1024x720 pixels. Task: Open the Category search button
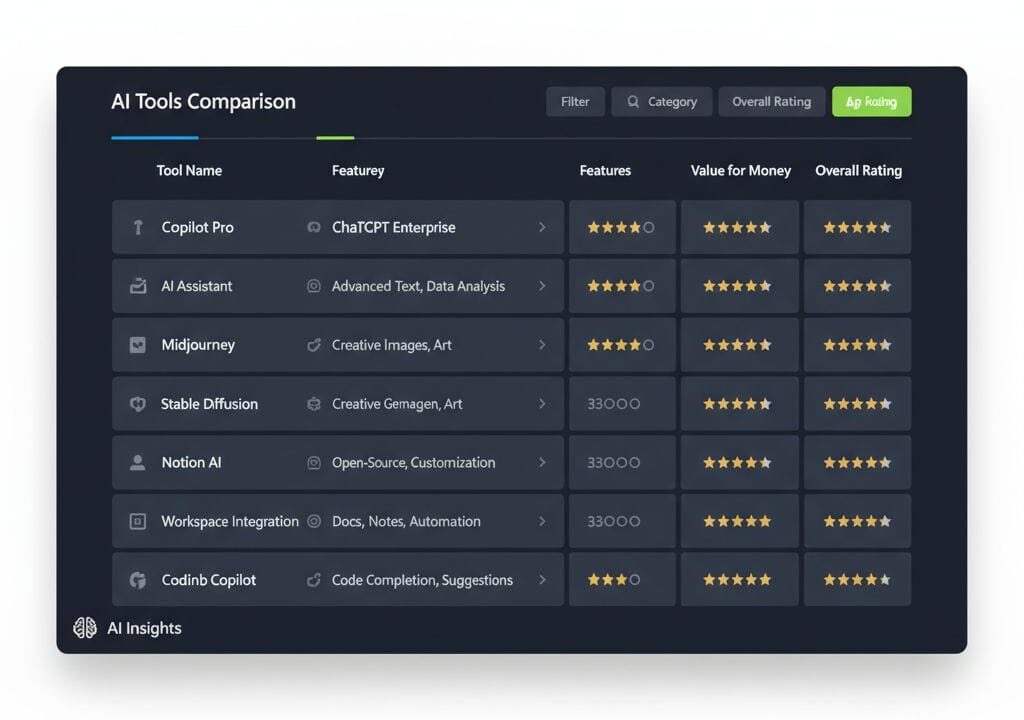(662, 102)
